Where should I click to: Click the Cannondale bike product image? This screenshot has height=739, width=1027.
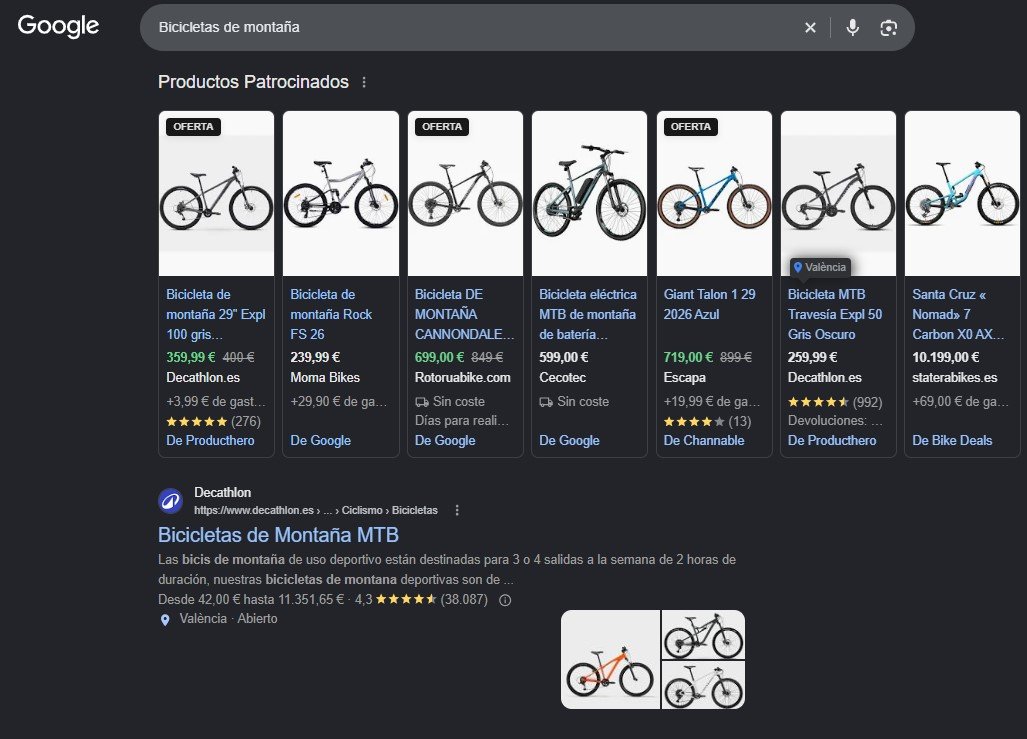[x=465, y=194]
